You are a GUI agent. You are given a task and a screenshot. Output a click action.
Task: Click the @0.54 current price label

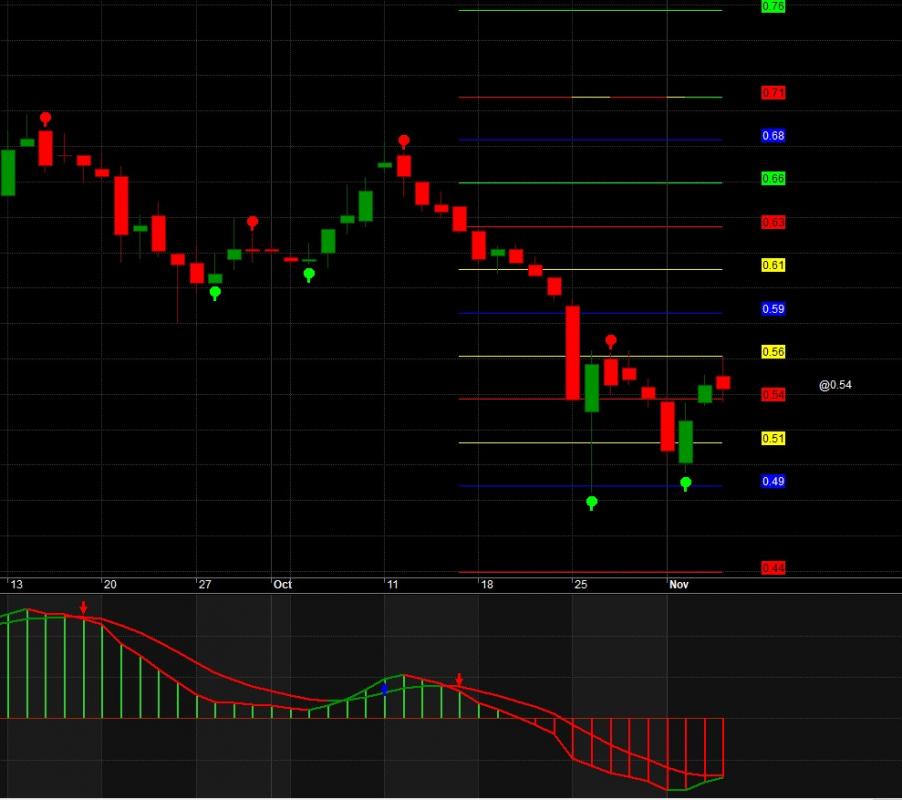835,385
